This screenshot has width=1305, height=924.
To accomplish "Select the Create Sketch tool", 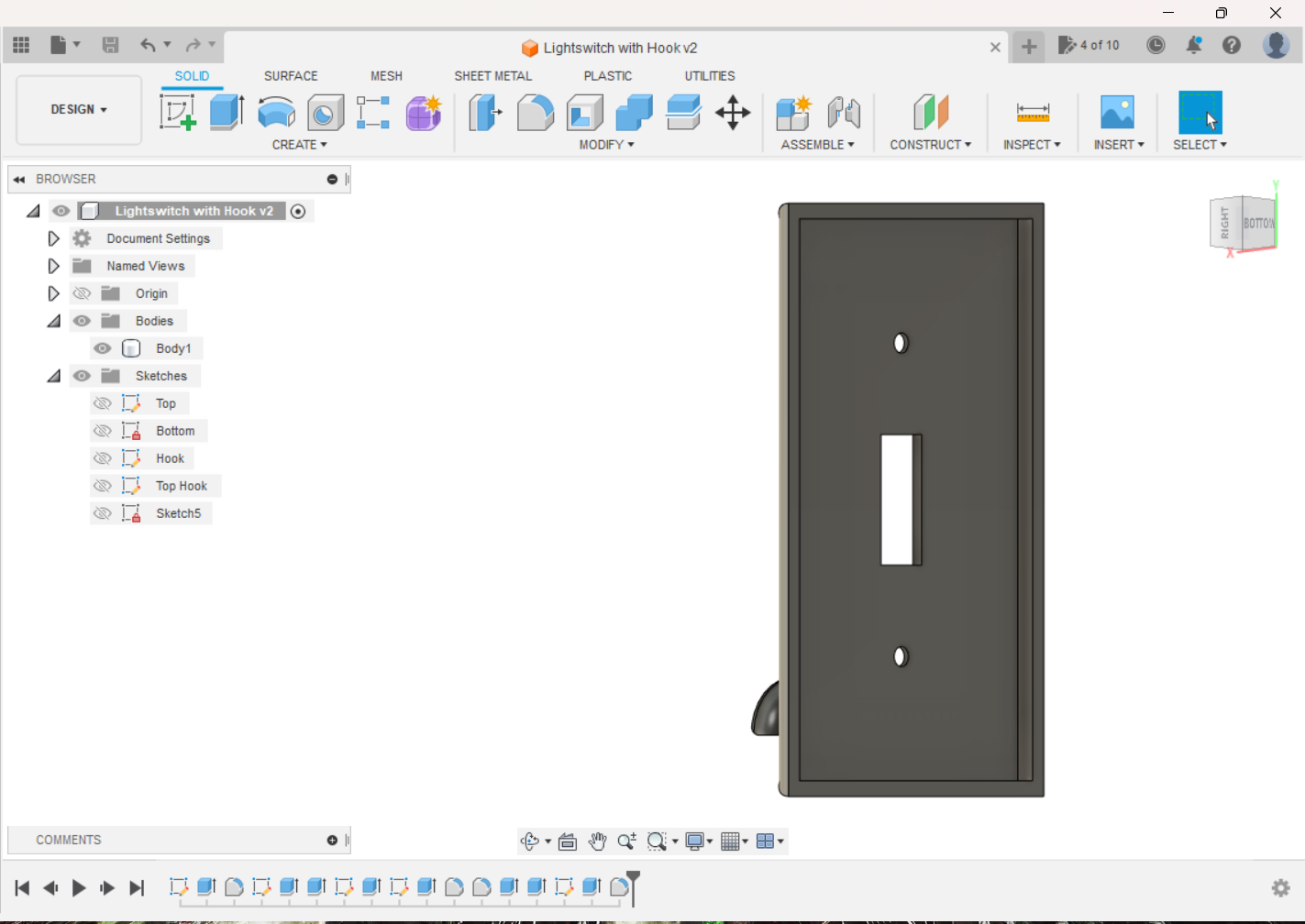I will pos(178,113).
